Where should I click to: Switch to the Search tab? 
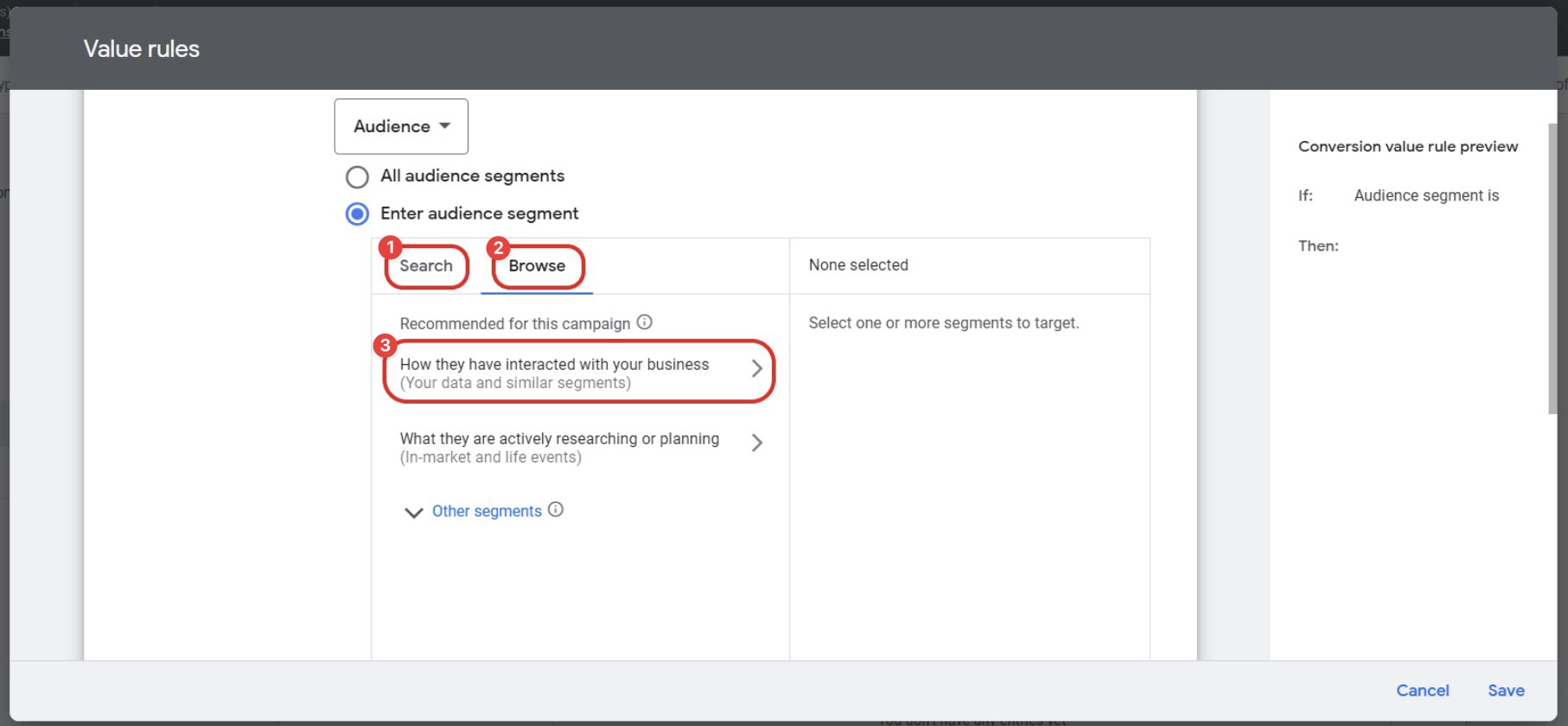click(426, 266)
